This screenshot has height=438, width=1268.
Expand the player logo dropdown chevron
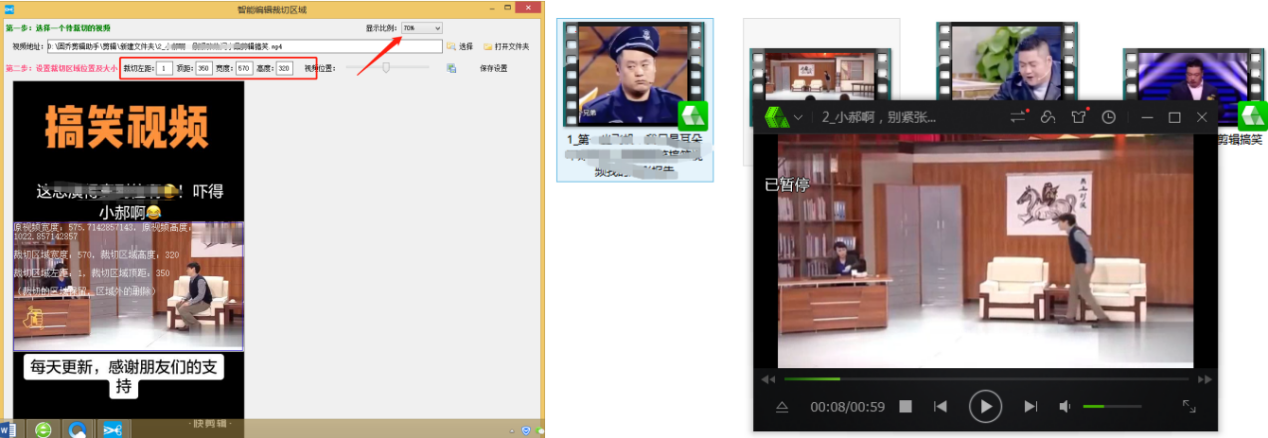click(x=798, y=118)
